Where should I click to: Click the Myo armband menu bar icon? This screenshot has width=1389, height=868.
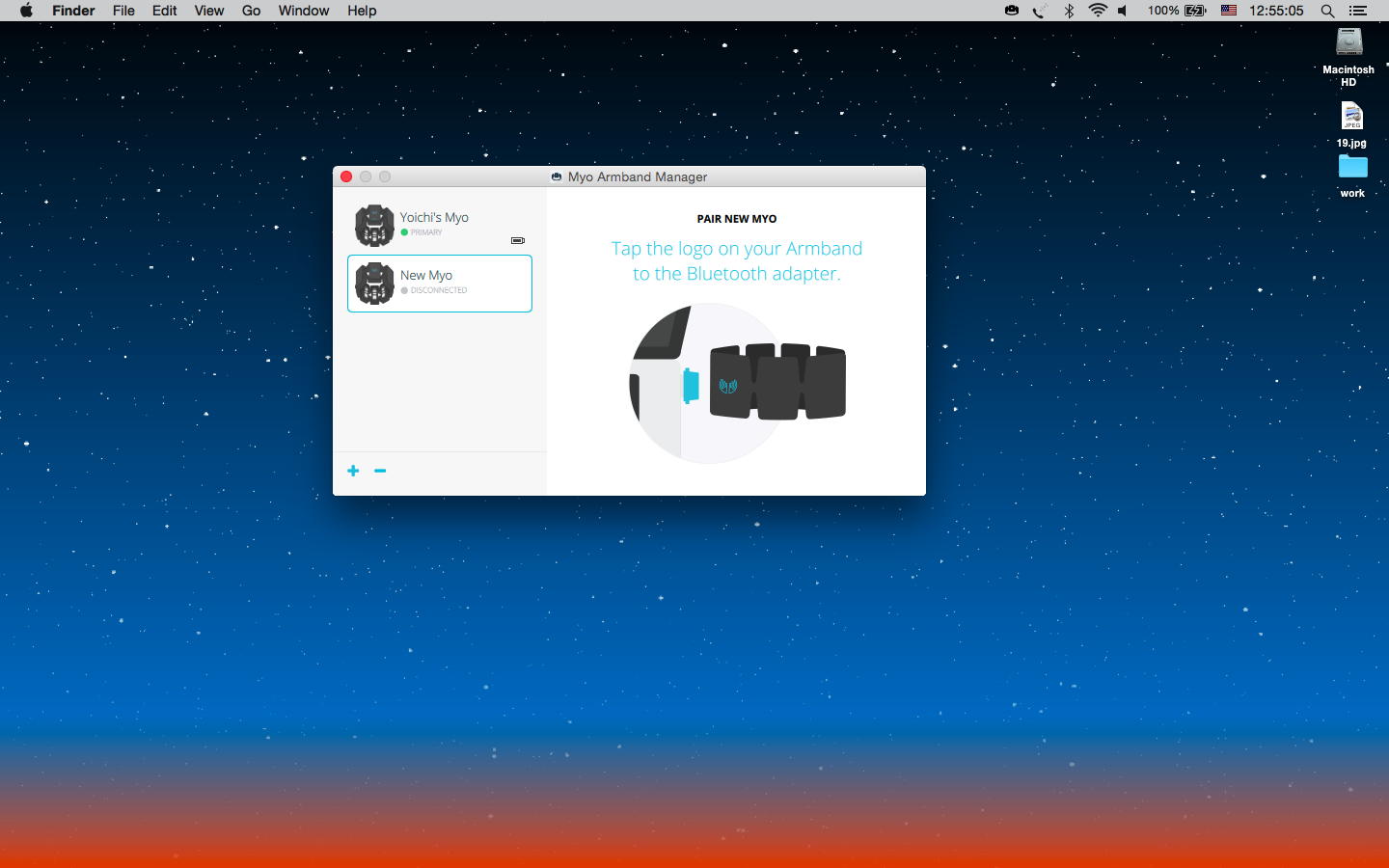pyautogui.click(x=1012, y=11)
